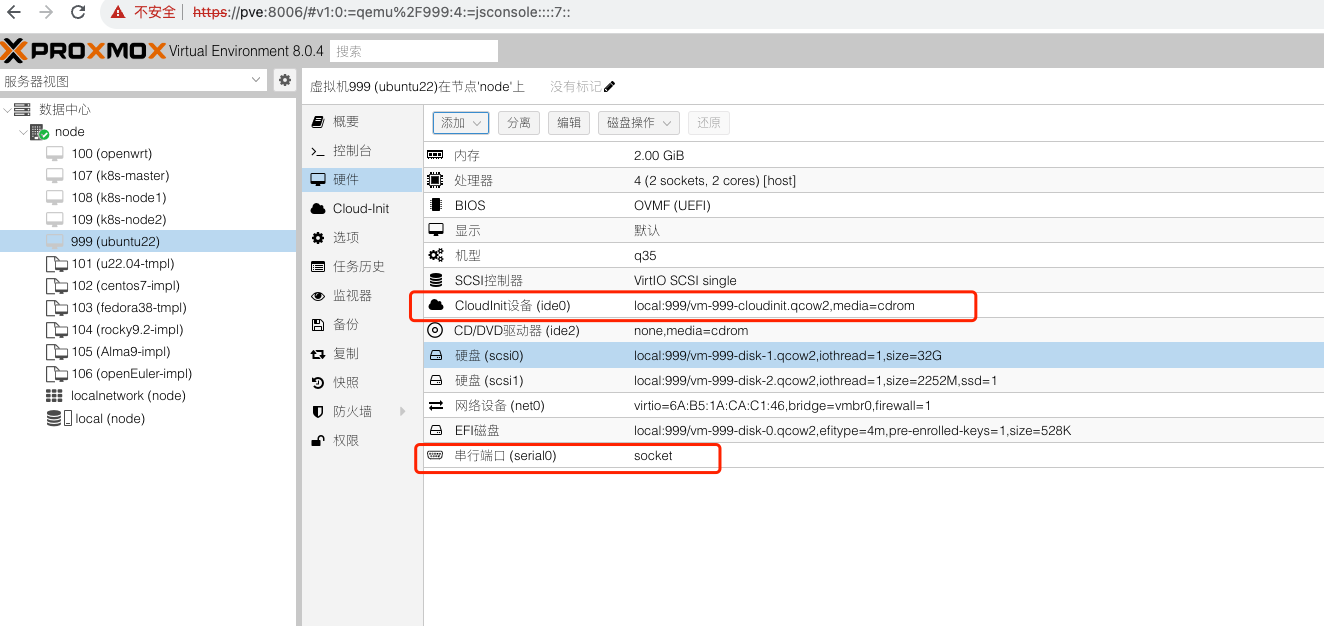
Task: Click the 搜索 search input field
Action: (414, 51)
